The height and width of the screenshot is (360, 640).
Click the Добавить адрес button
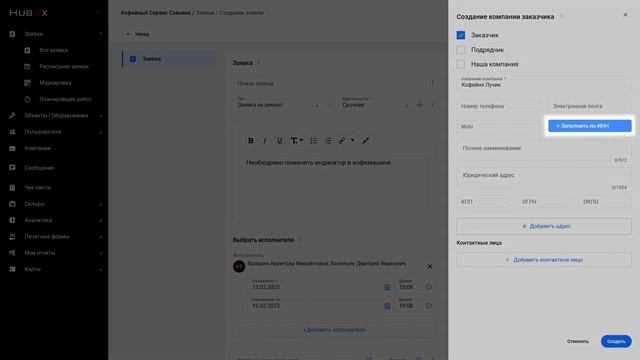tap(544, 226)
